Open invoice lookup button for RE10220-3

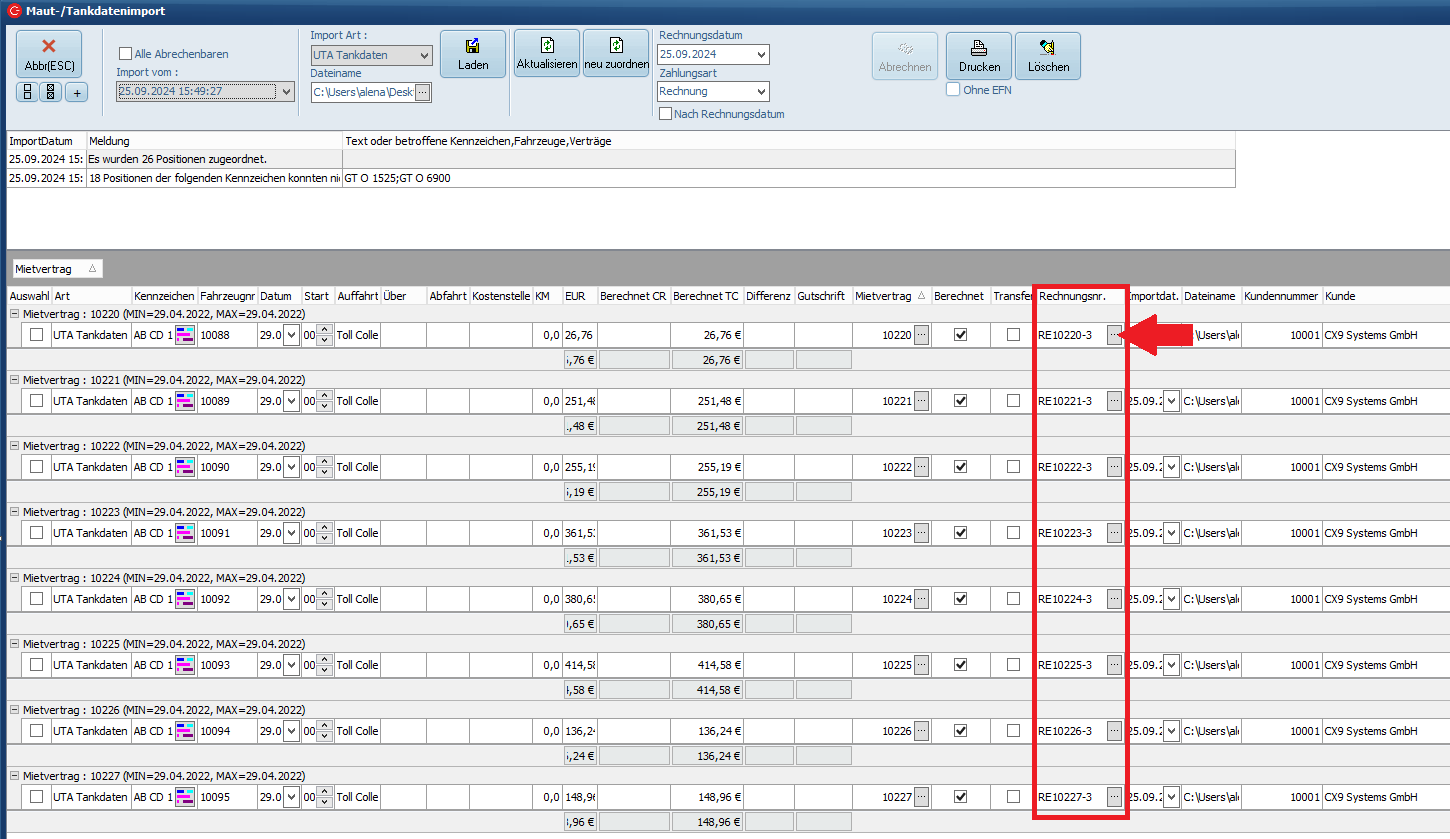tap(1114, 335)
